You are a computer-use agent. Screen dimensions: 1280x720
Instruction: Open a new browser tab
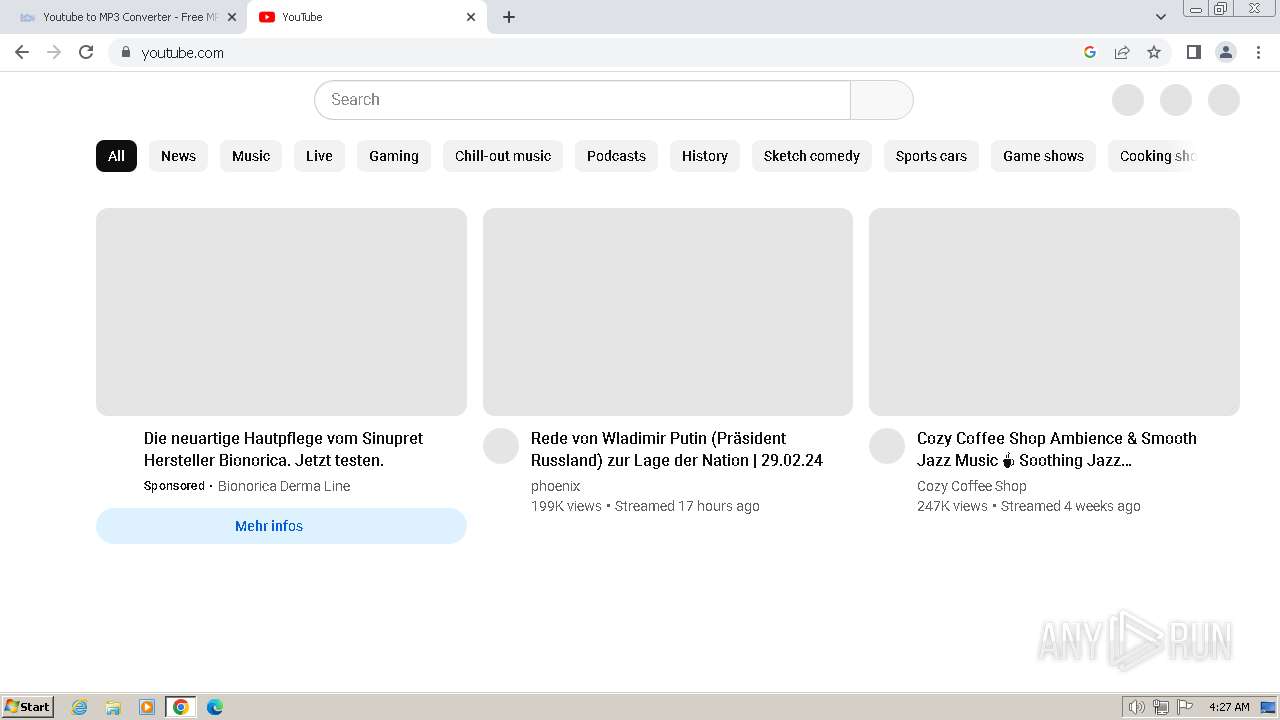(509, 17)
